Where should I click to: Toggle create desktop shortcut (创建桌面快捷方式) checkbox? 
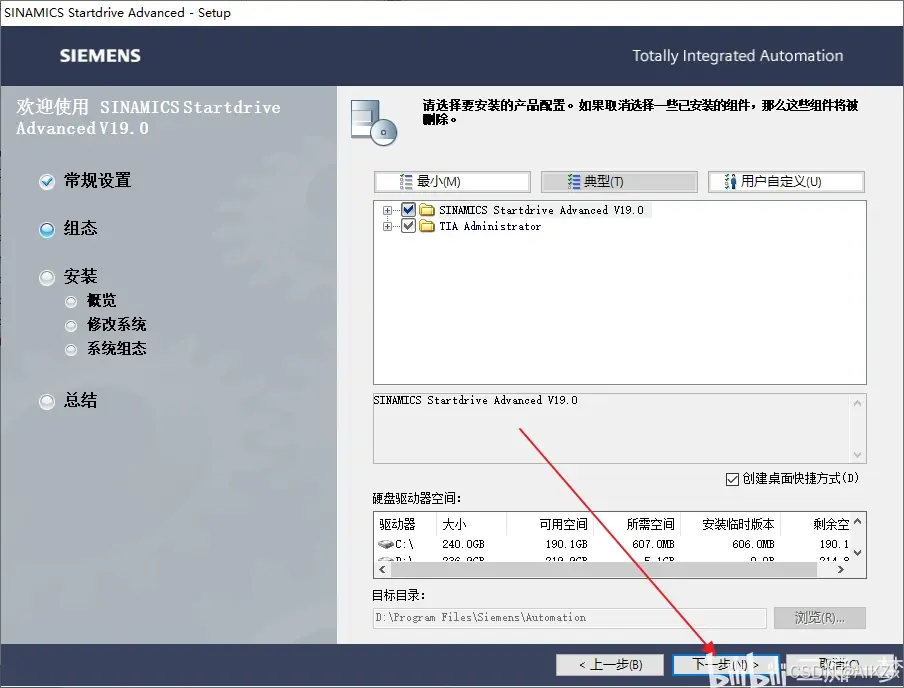click(x=732, y=479)
